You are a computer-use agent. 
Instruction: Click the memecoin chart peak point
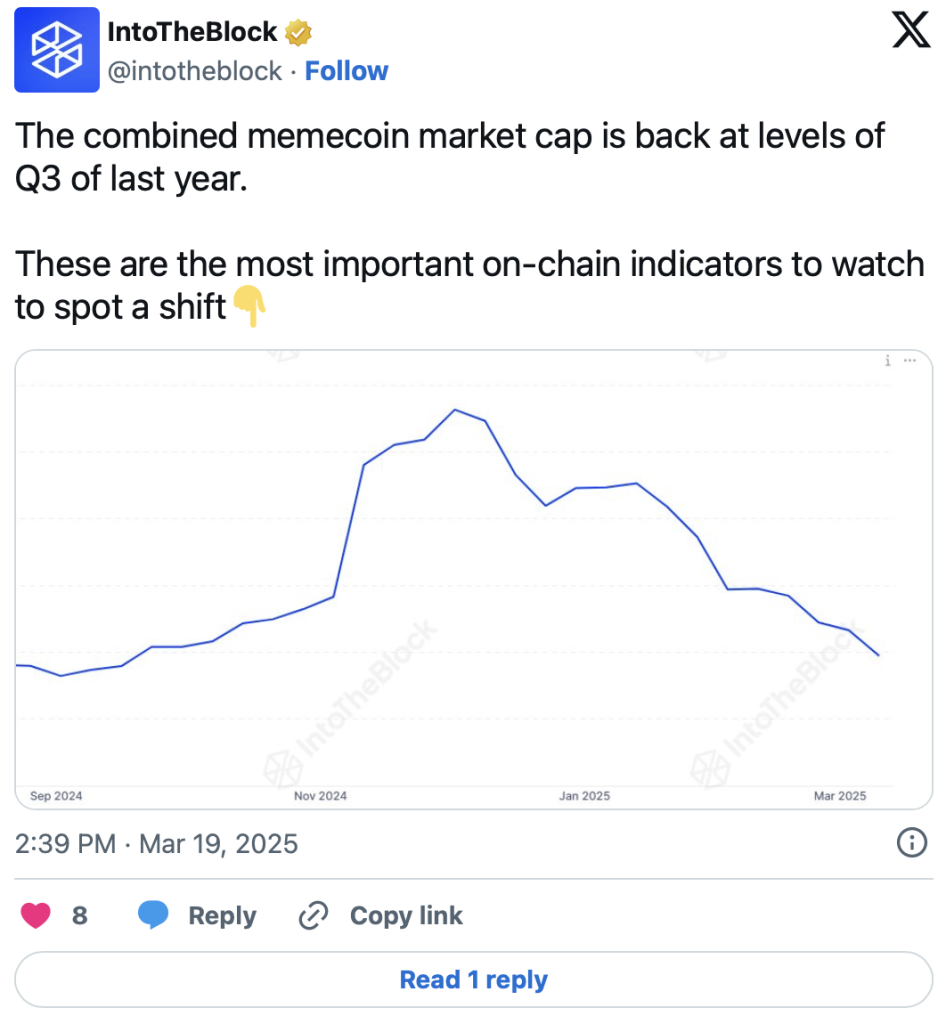tap(455, 410)
